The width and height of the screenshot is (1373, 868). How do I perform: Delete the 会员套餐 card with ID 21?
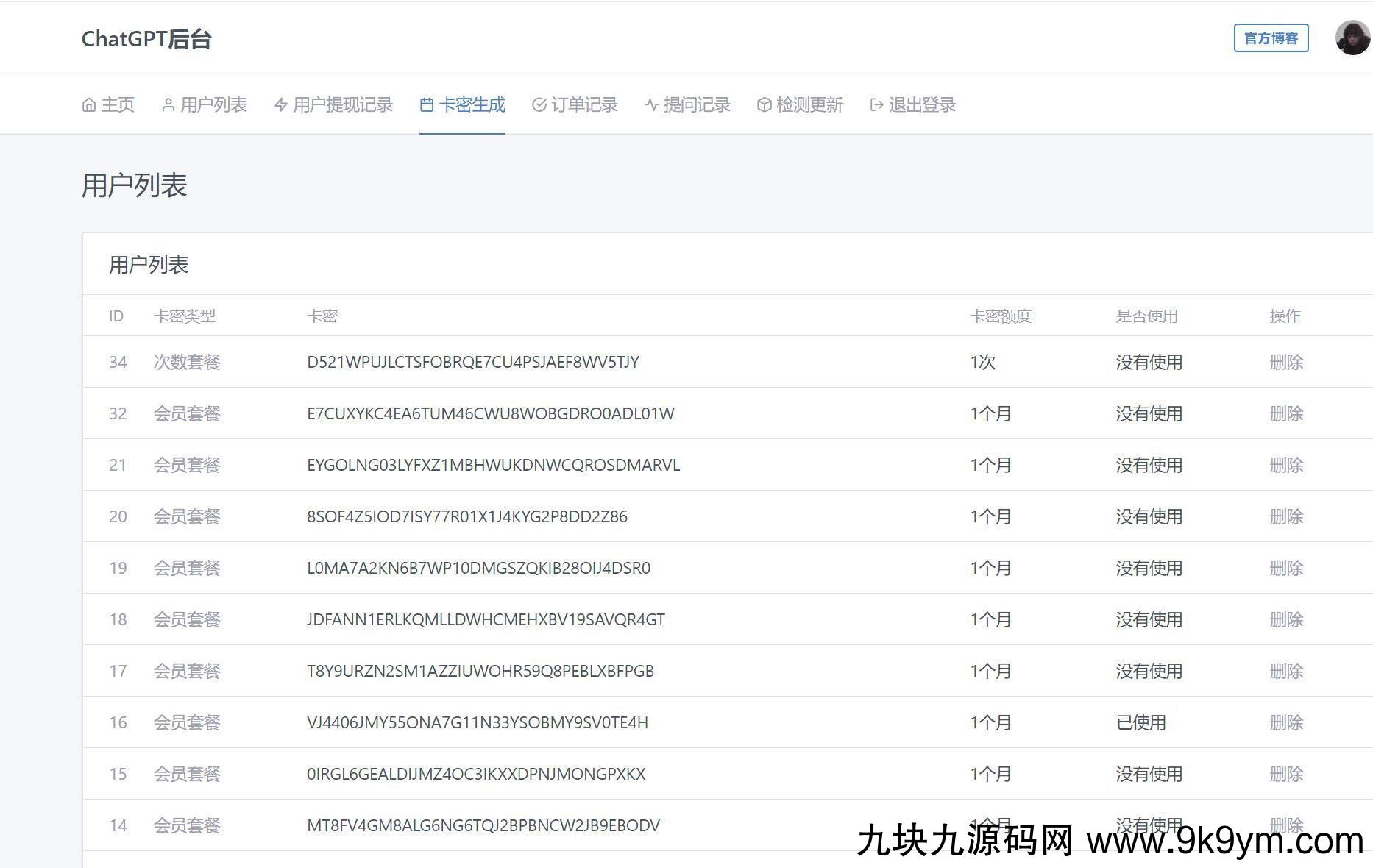pyautogui.click(x=1285, y=465)
